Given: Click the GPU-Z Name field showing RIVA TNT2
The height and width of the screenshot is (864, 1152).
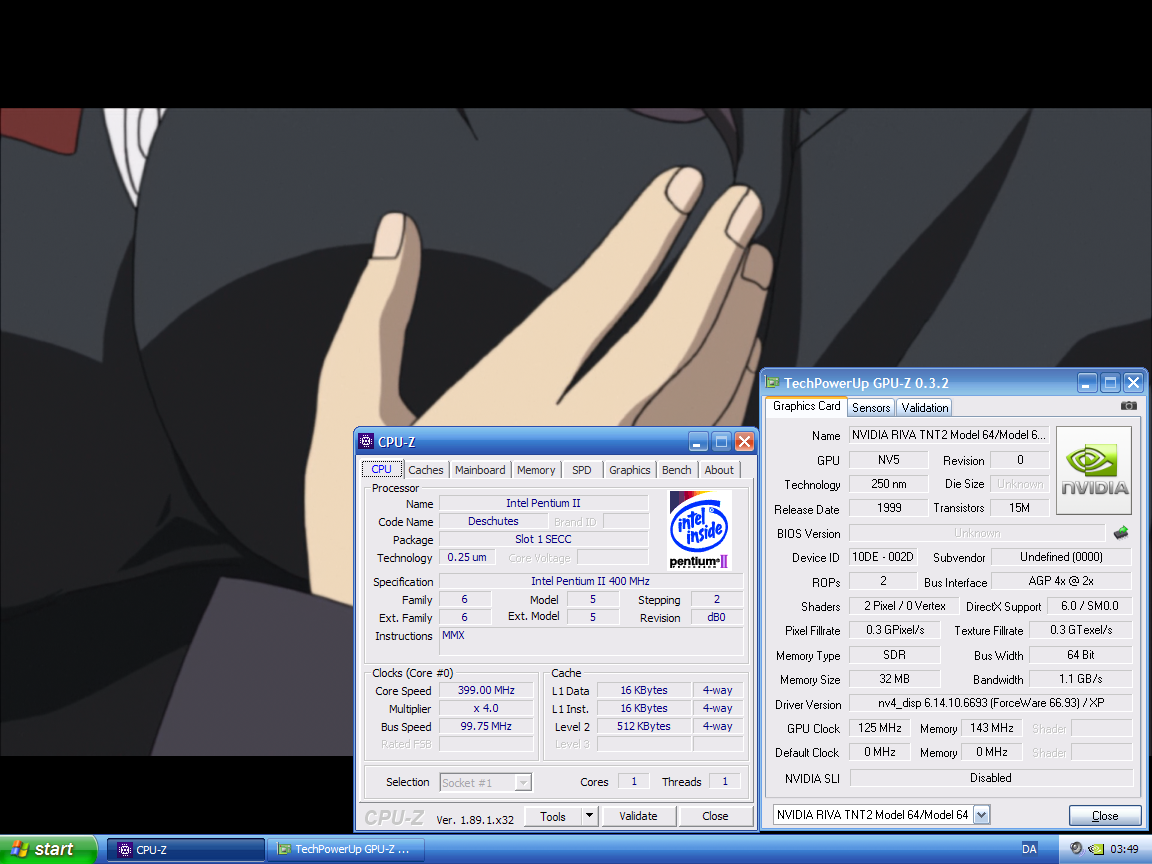Looking at the screenshot, I should [948, 435].
